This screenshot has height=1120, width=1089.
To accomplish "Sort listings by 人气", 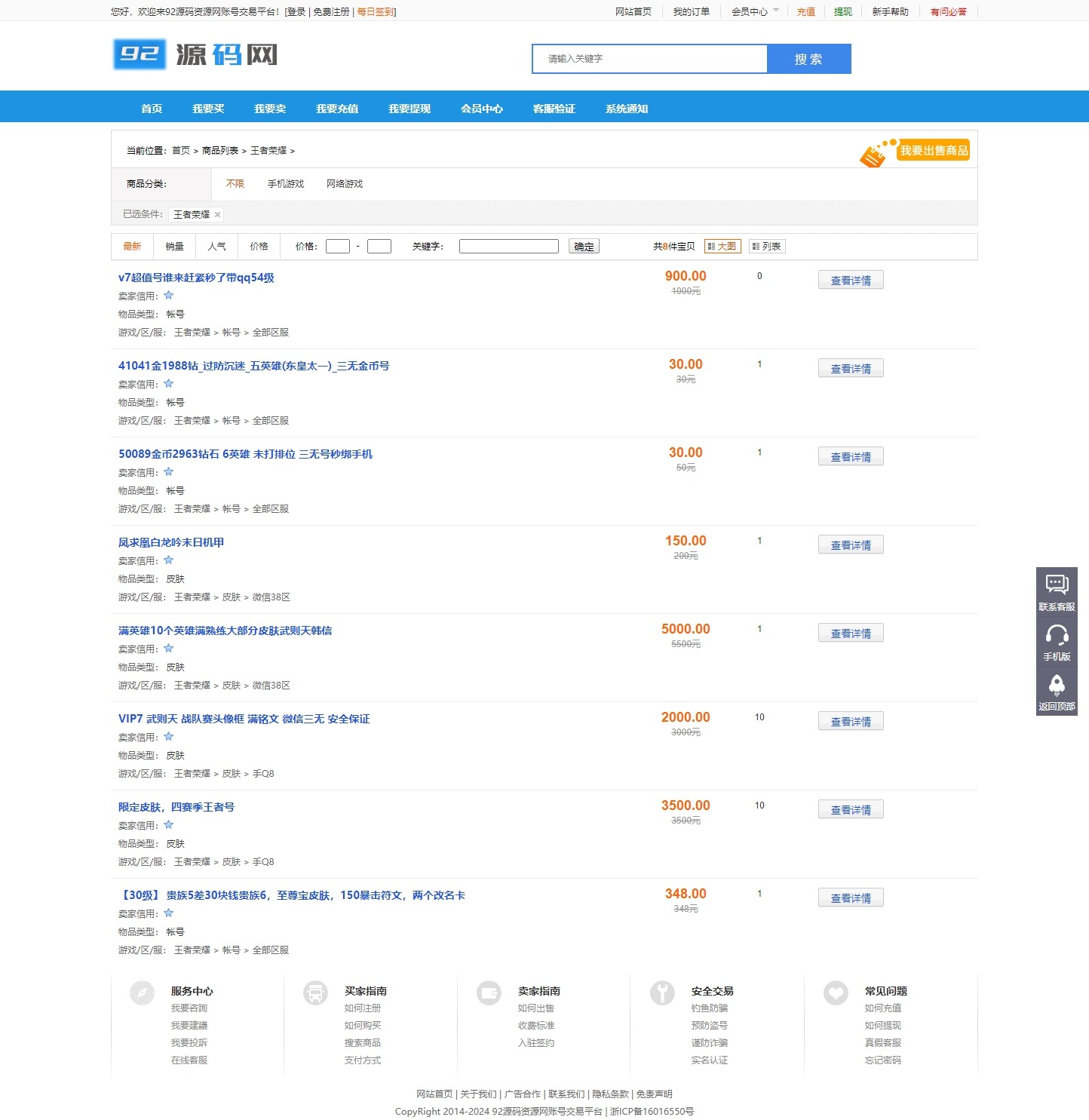I will (216, 247).
